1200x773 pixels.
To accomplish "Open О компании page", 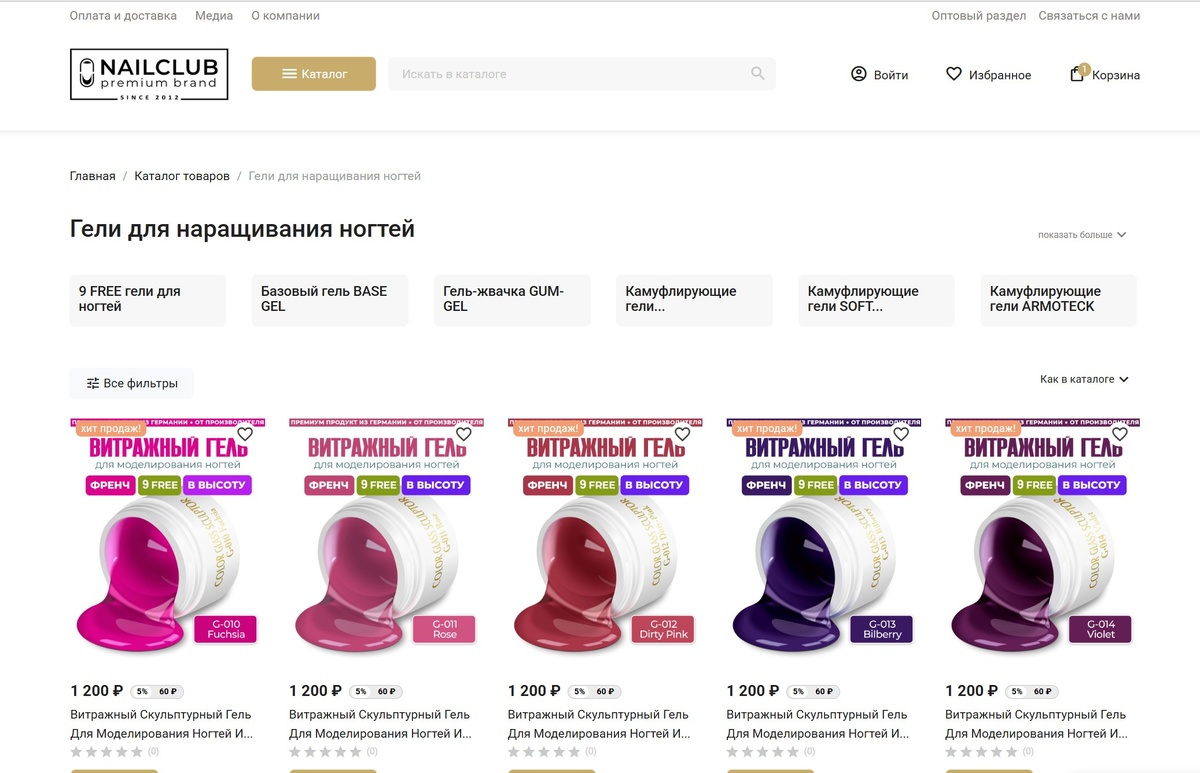I will coord(286,16).
